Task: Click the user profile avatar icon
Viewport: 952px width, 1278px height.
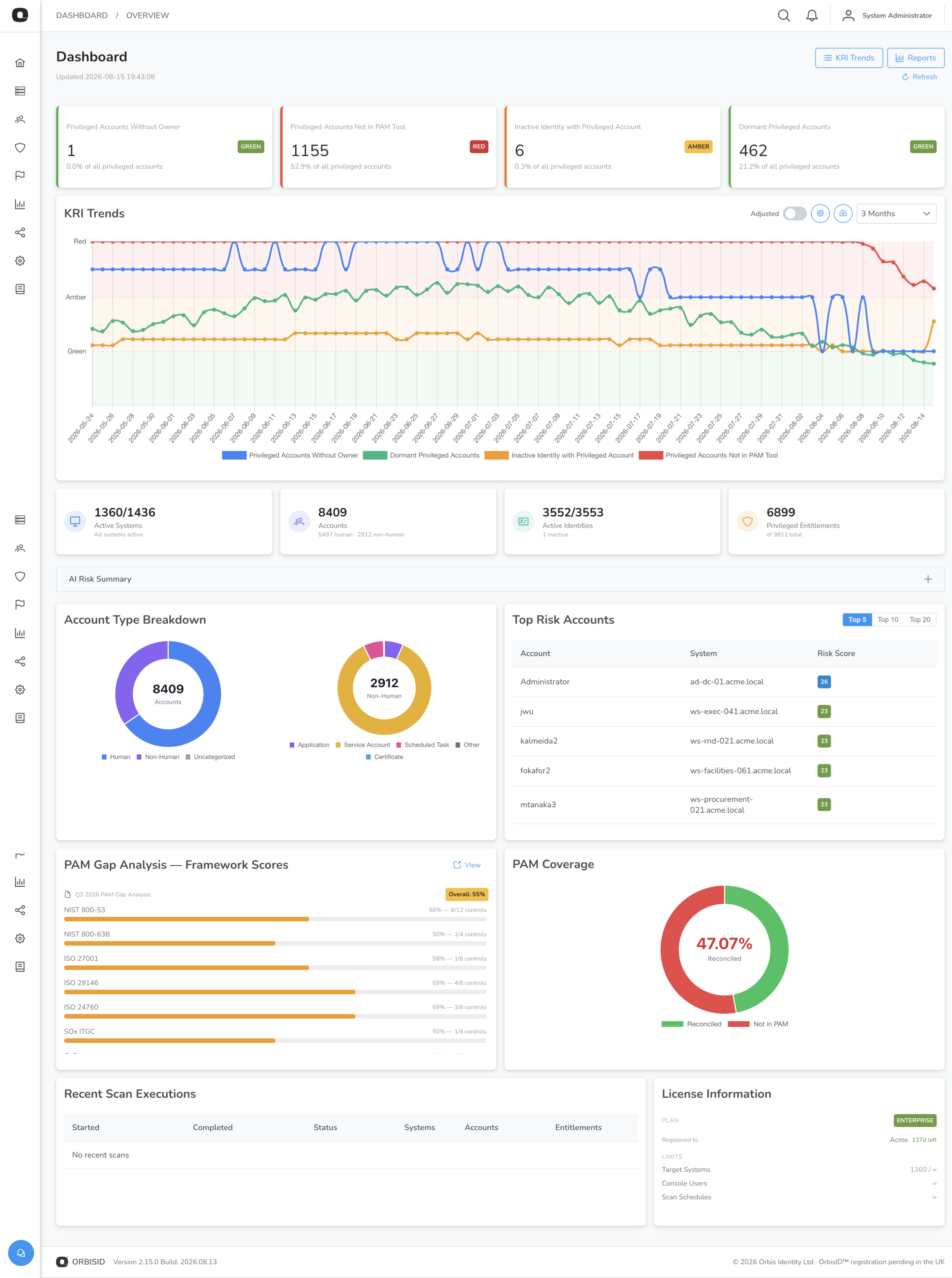Action: (848, 16)
